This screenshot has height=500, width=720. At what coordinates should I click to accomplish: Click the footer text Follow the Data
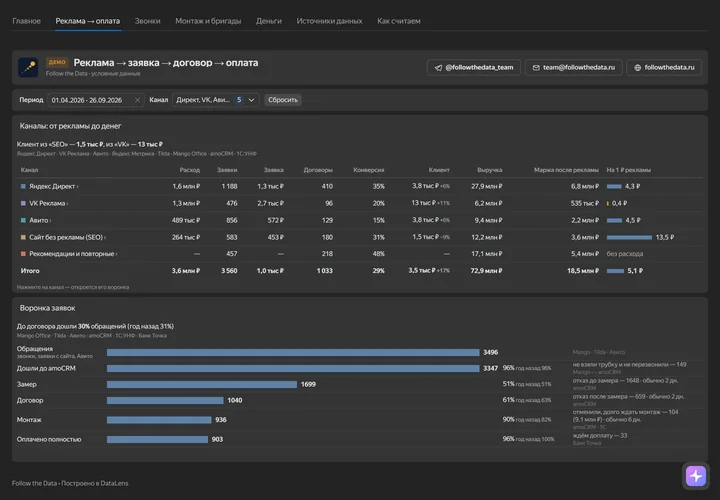click(x=34, y=483)
